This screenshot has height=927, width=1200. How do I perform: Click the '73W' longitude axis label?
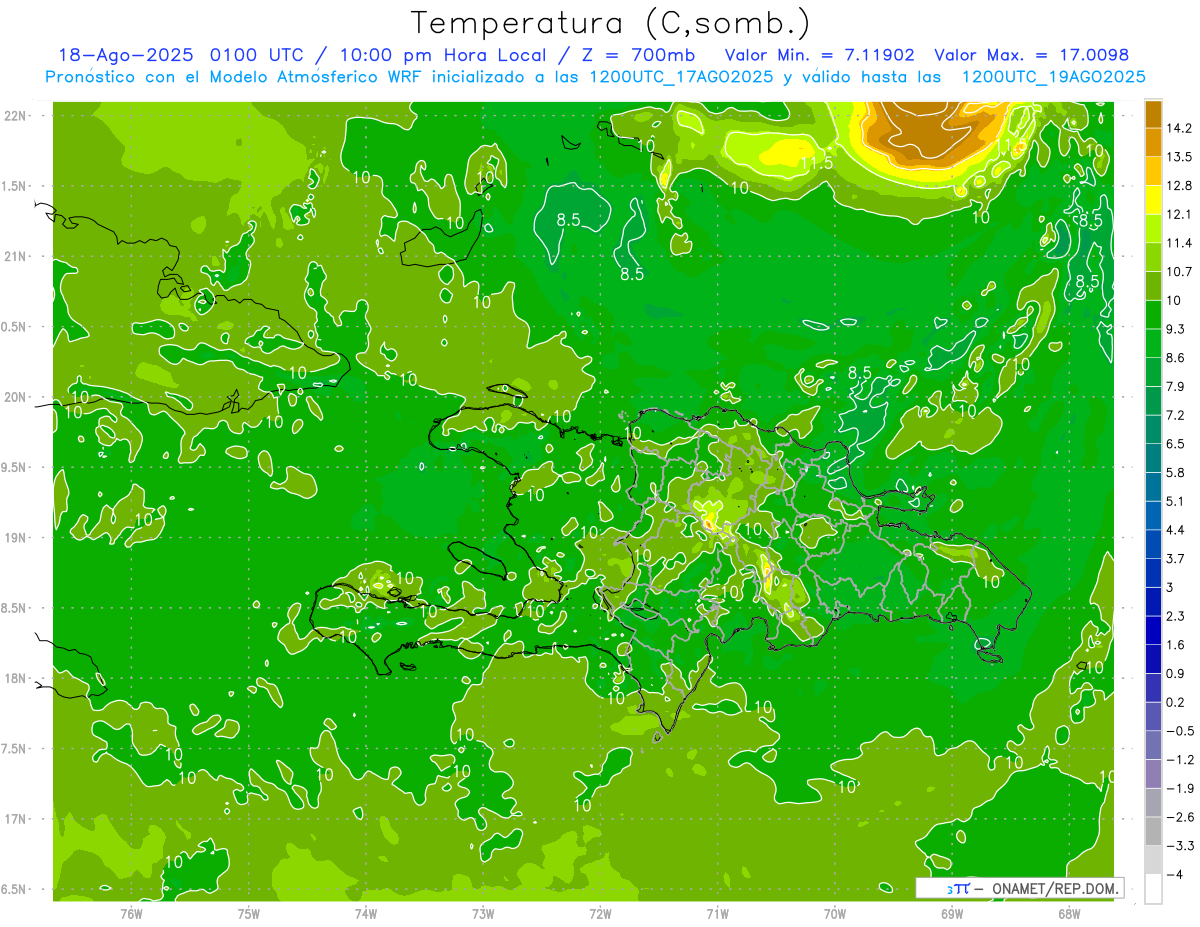click(482, 913)
